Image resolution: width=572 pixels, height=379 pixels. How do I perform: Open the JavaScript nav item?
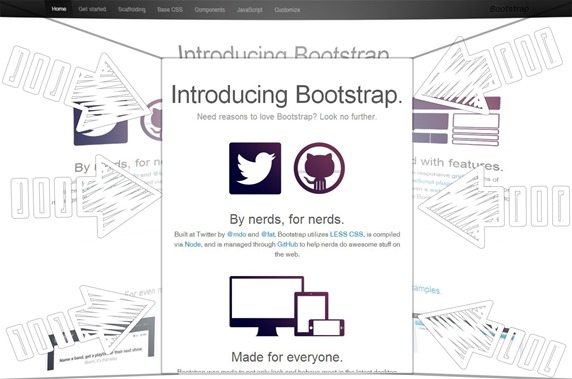250,9
